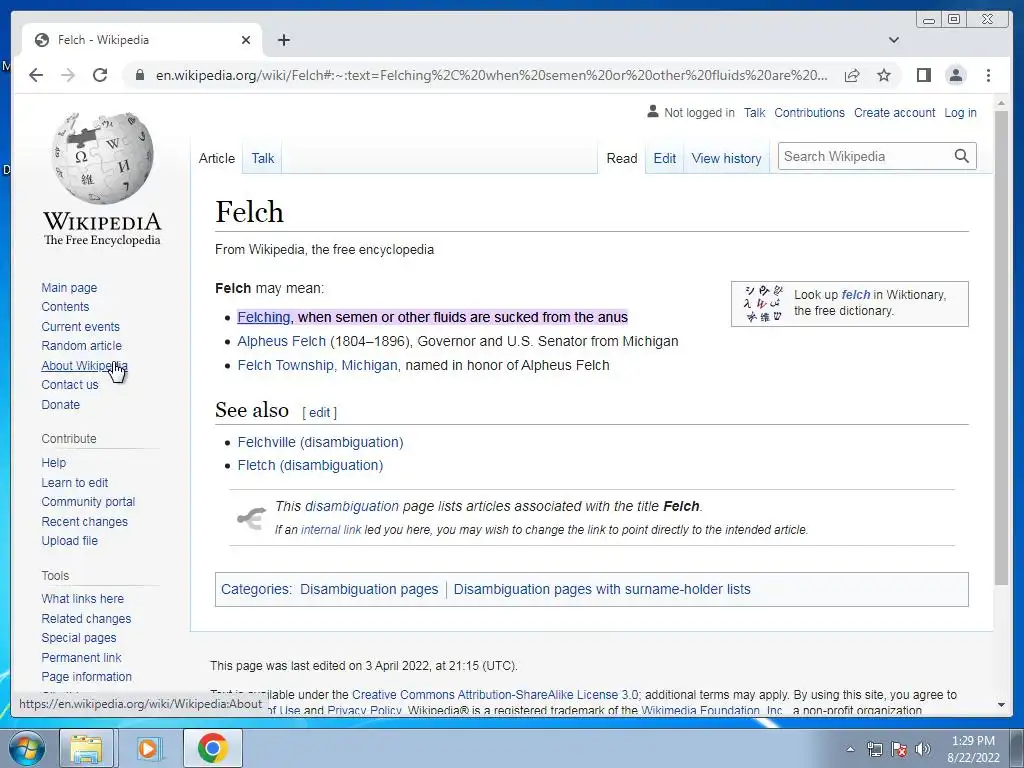Switch to the Article tab
Viewport: 1024px width, 768px height.
point(217,158)
